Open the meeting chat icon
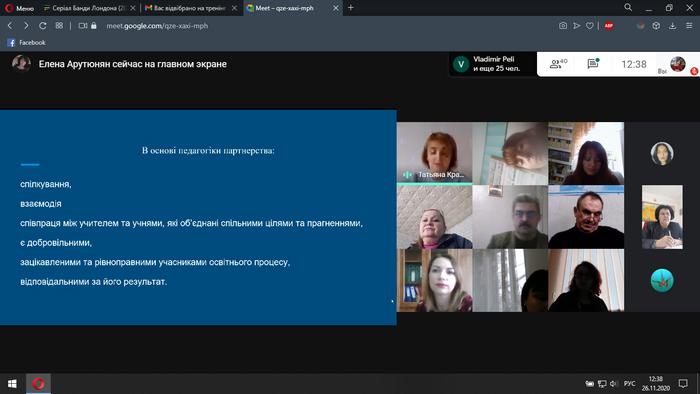This screenshot has height=394, width=700. [x=593, y=64]
